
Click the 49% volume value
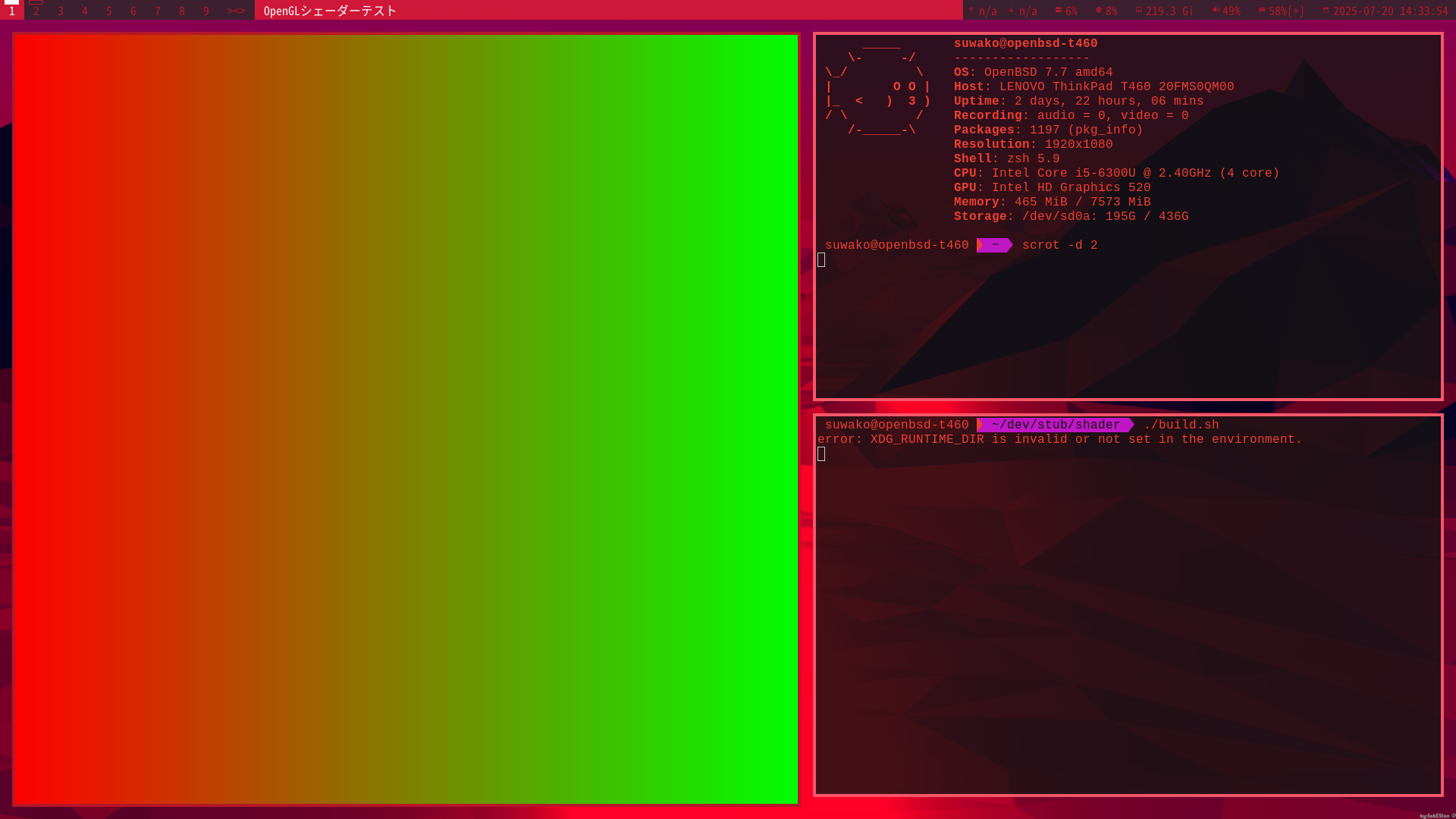[1232, 11]
